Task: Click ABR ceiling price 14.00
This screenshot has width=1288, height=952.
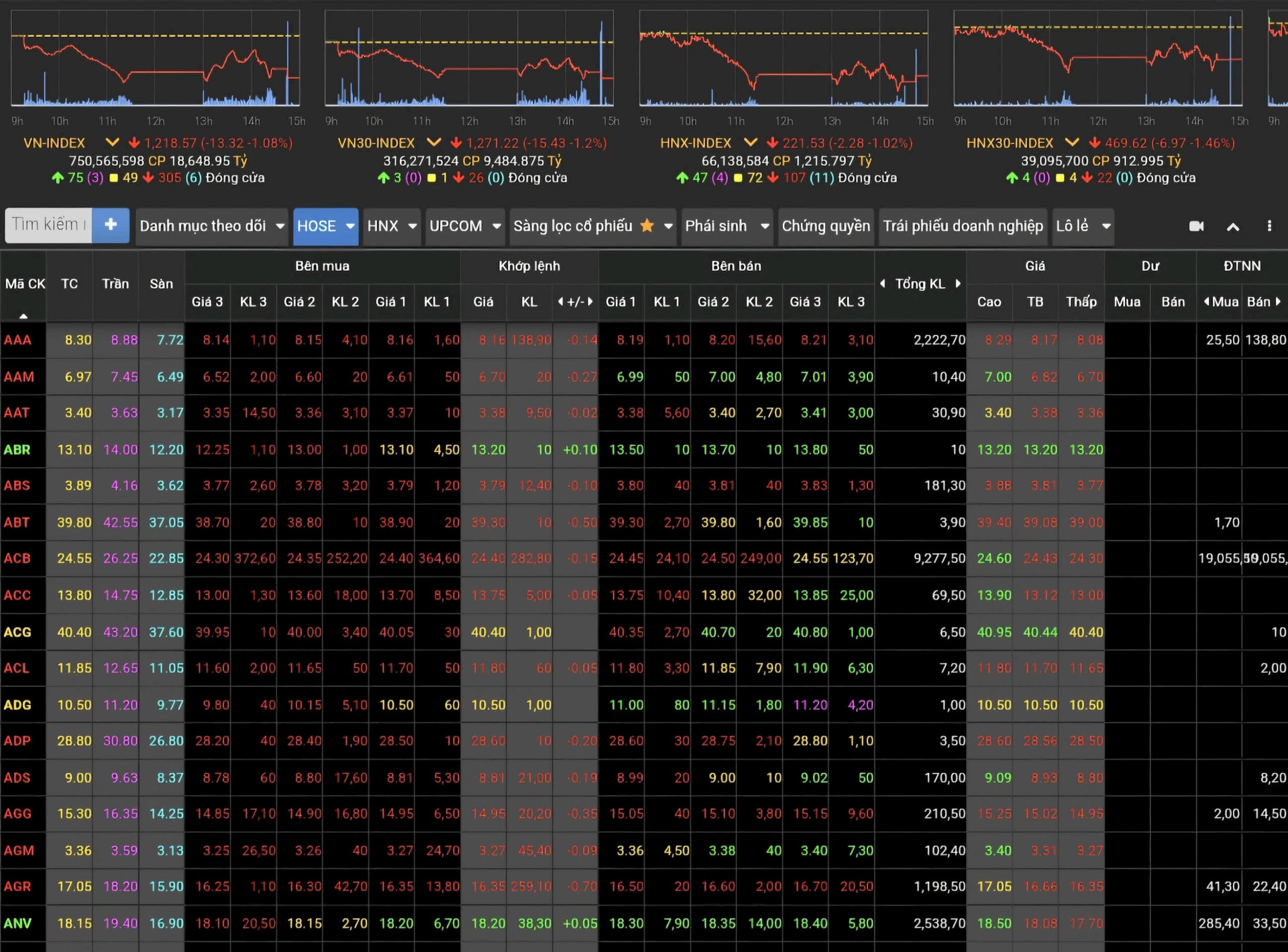Action: pyautogui.click(x=120, y=449)
